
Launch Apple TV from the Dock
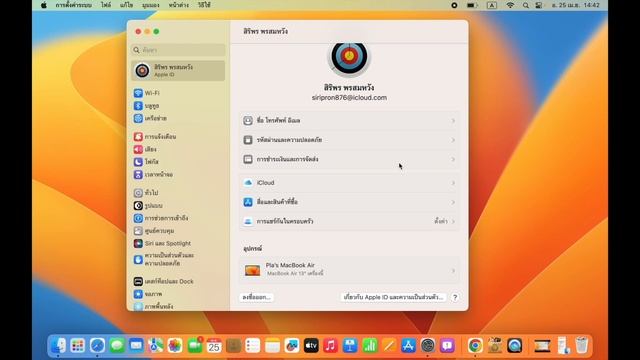[311, 346]
